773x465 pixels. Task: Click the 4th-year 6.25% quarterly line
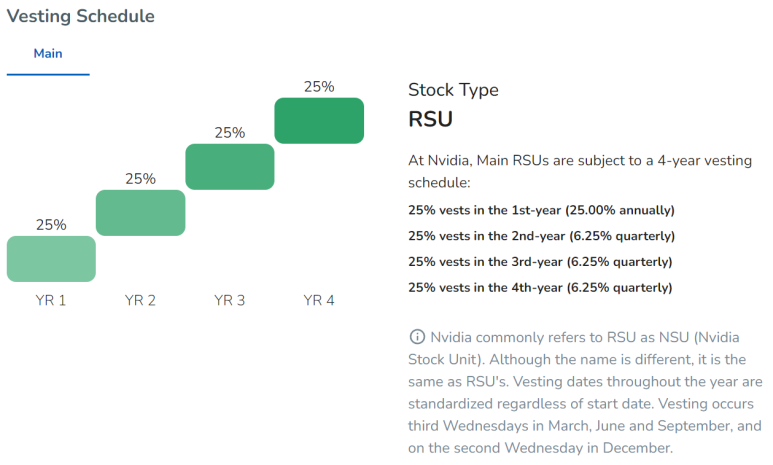pos(540,287)
